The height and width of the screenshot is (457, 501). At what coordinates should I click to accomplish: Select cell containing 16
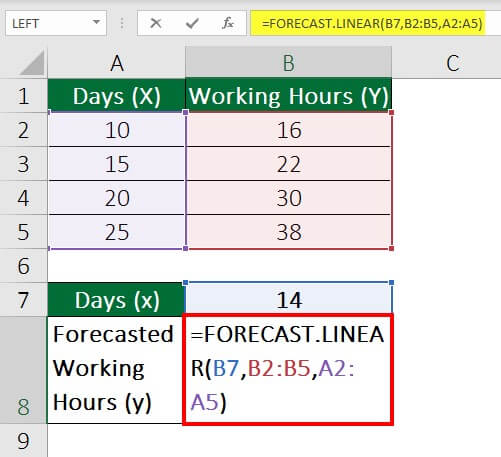(289, 130)
